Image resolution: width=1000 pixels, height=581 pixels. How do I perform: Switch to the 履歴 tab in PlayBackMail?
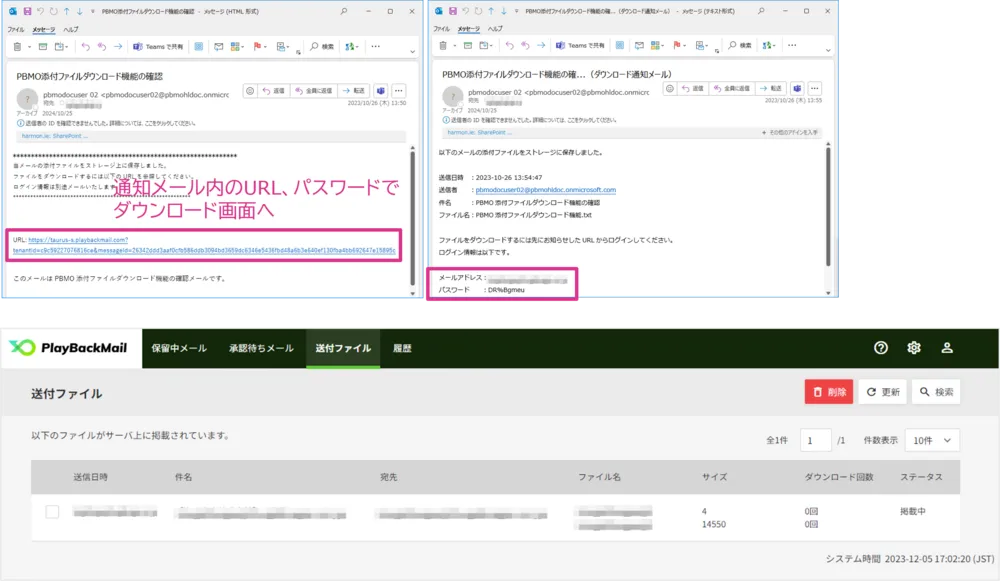click(402, 348)
